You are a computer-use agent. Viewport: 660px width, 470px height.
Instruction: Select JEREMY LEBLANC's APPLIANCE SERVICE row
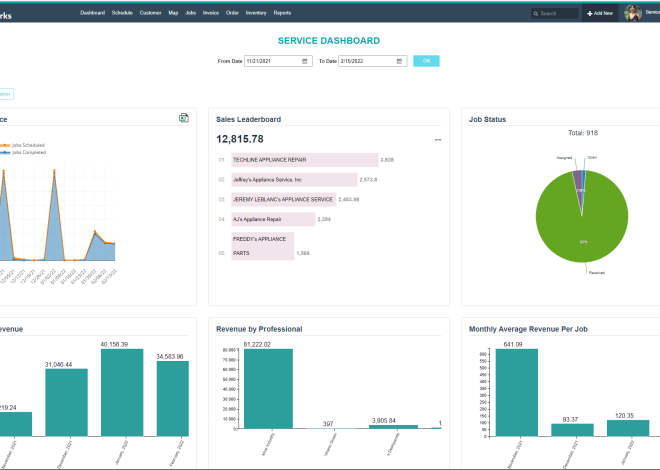click(284, 199)
